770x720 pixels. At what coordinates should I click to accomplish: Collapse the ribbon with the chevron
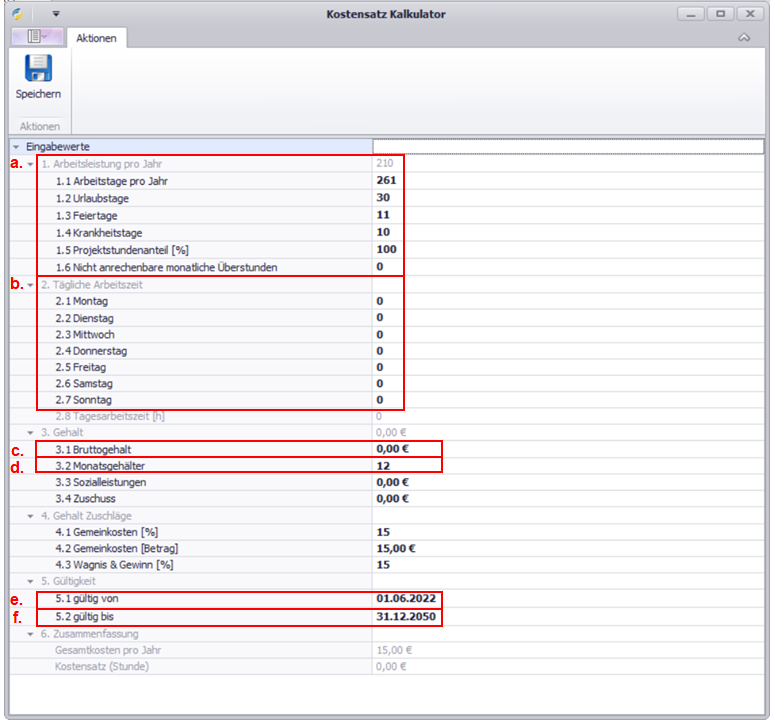tap(743, 38)
